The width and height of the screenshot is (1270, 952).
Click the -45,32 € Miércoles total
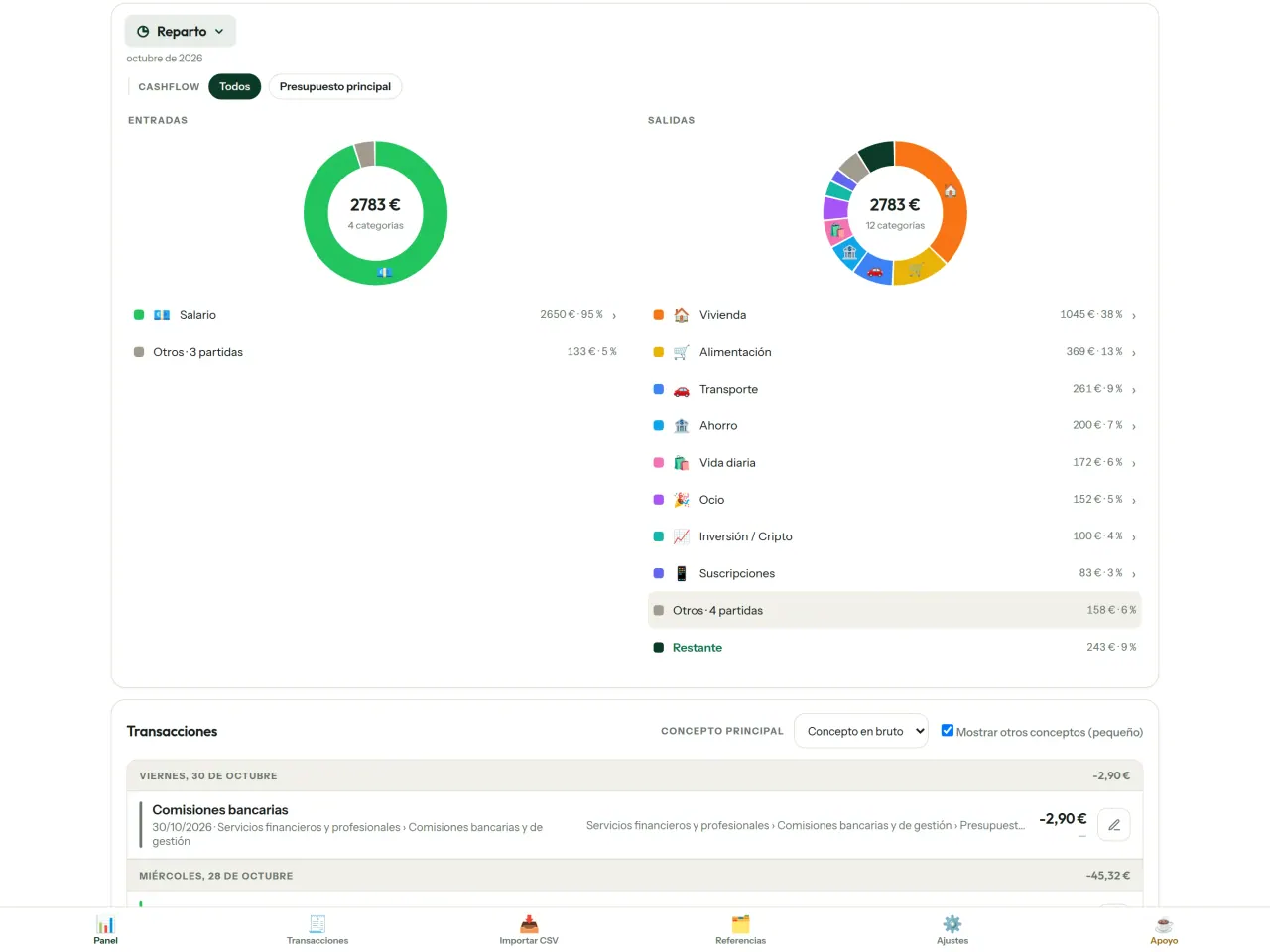1108,876
